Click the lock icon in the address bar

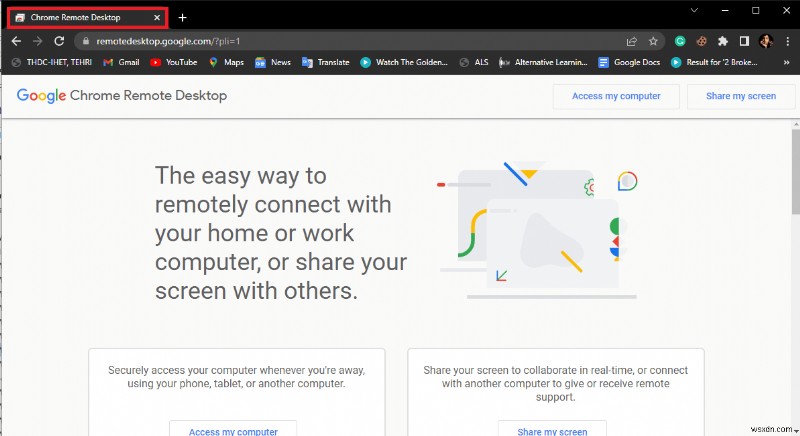(x=86, y=41)
